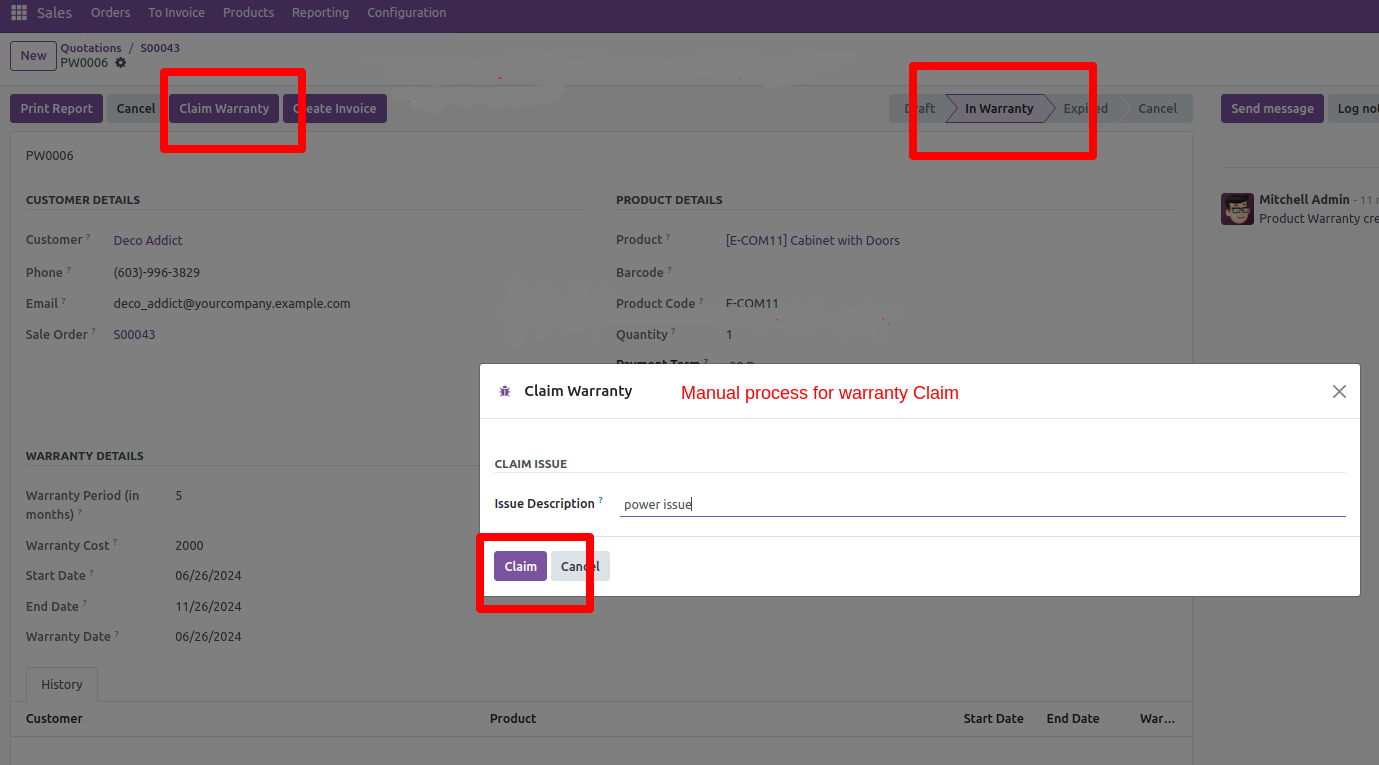The width and height of the screenshot is (1379, 765).
Task: Open the Orders menu
Action: [x=110, y=13]
